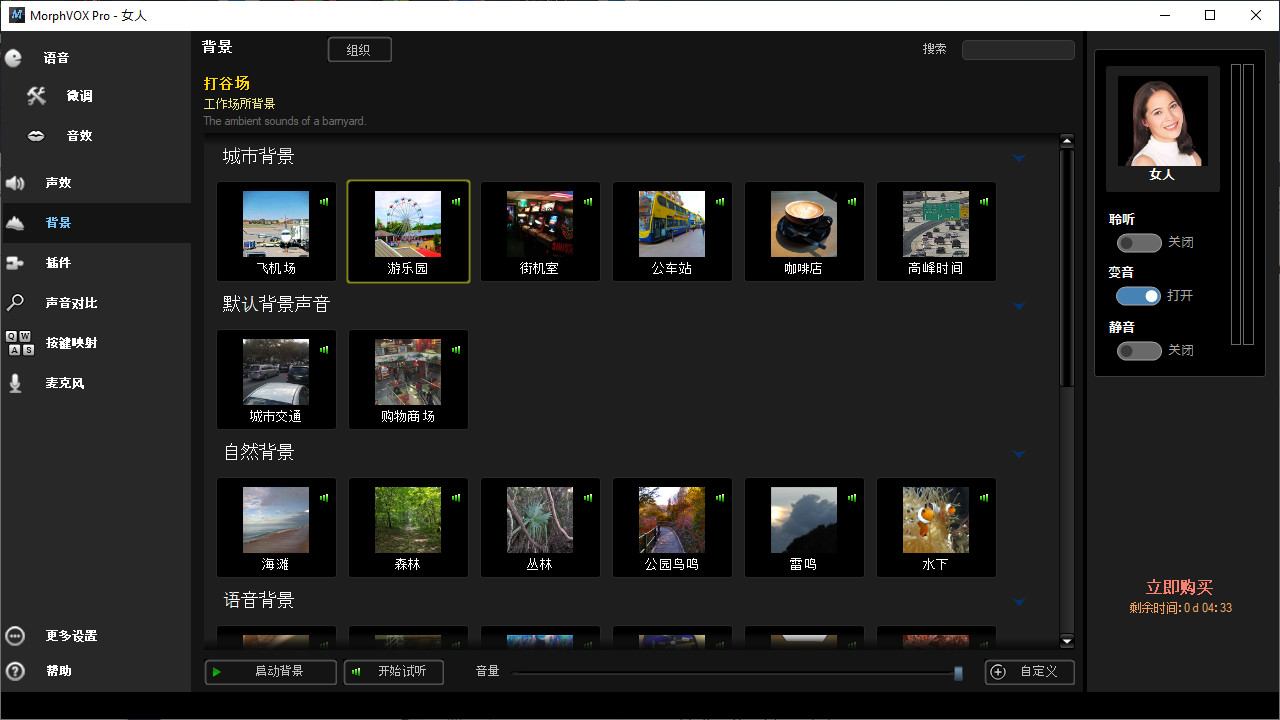Click the 音量 volume slider handle
This screenshot has width=1280, height=720.
[958, 673]
